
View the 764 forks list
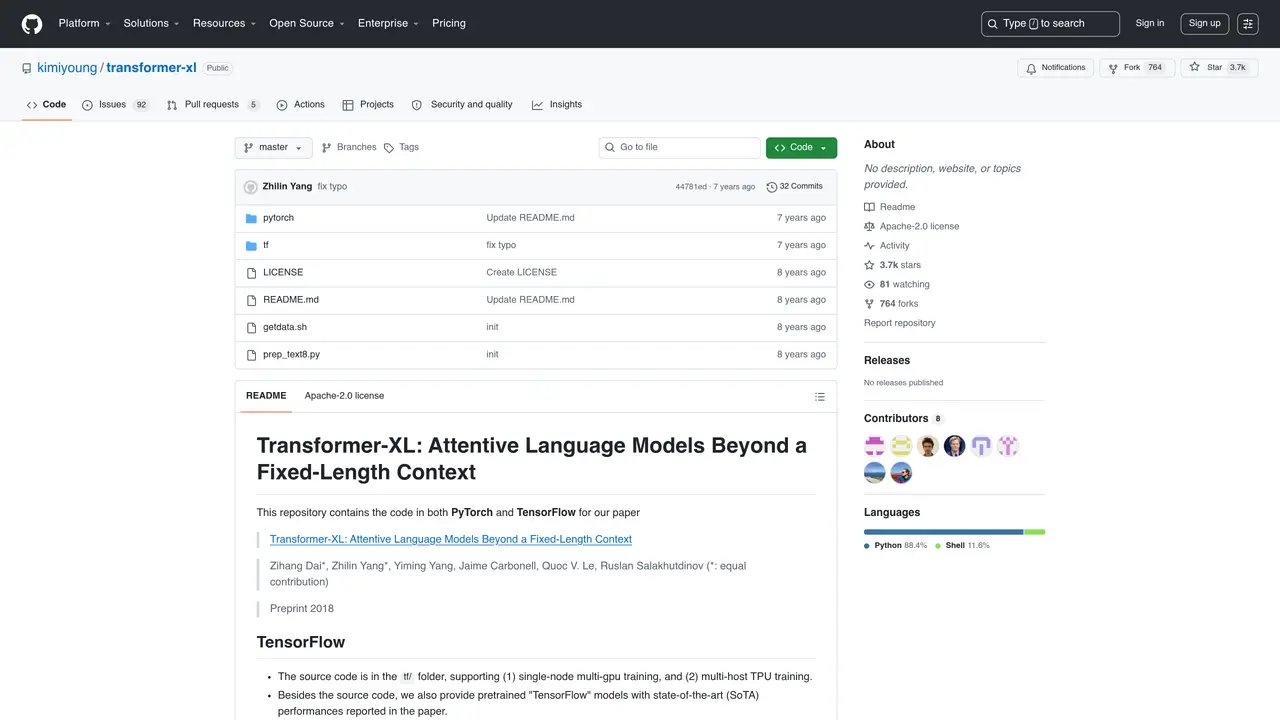click(891, 304)
